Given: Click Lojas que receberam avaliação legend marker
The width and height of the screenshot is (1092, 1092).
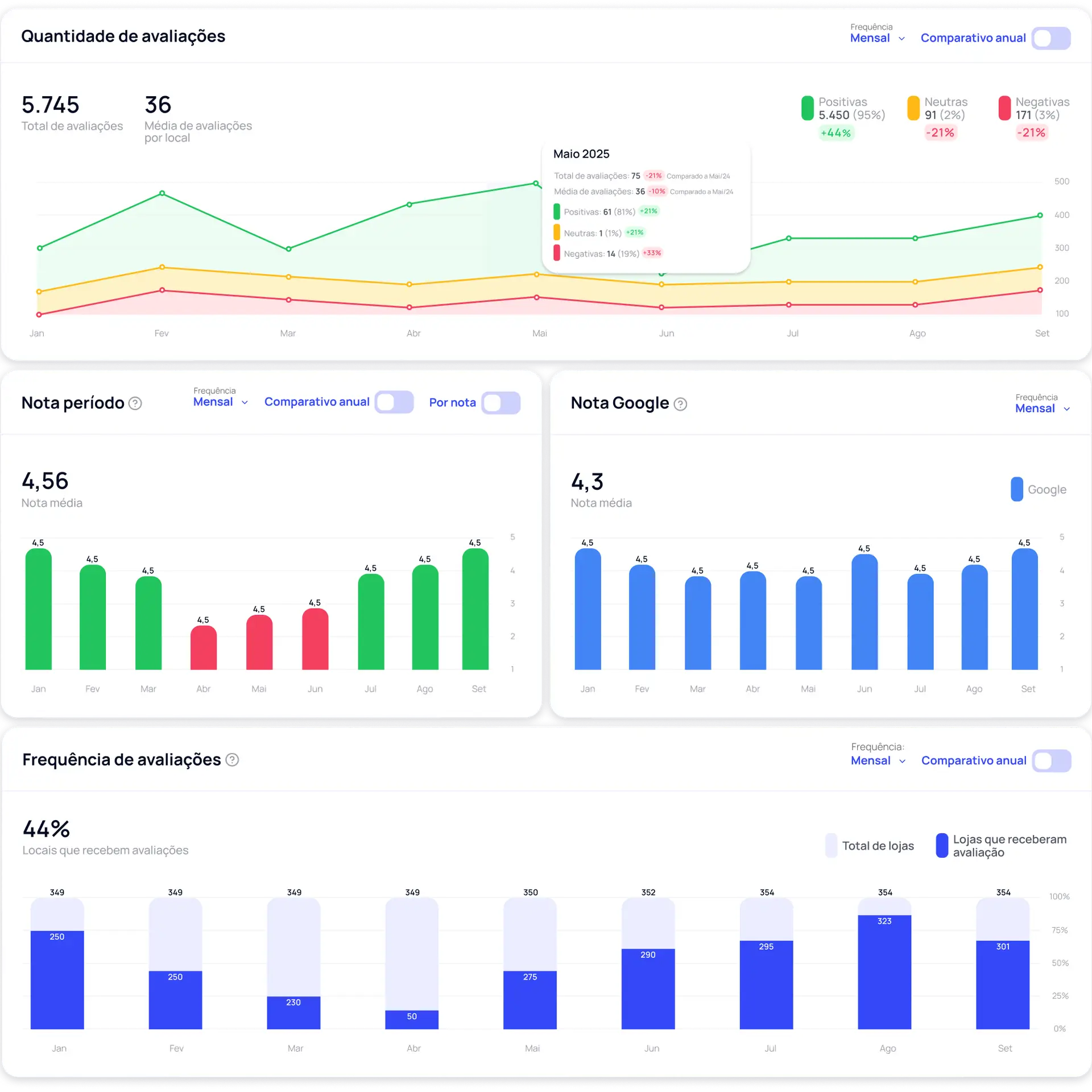Looking at the screenshot, I should click(x=942, y=845).
